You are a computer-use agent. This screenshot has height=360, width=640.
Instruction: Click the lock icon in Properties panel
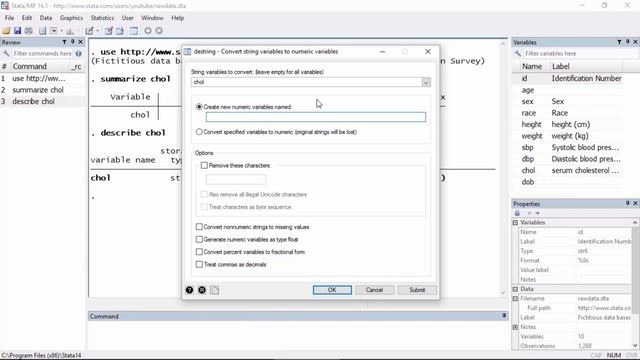coord(517,213)
